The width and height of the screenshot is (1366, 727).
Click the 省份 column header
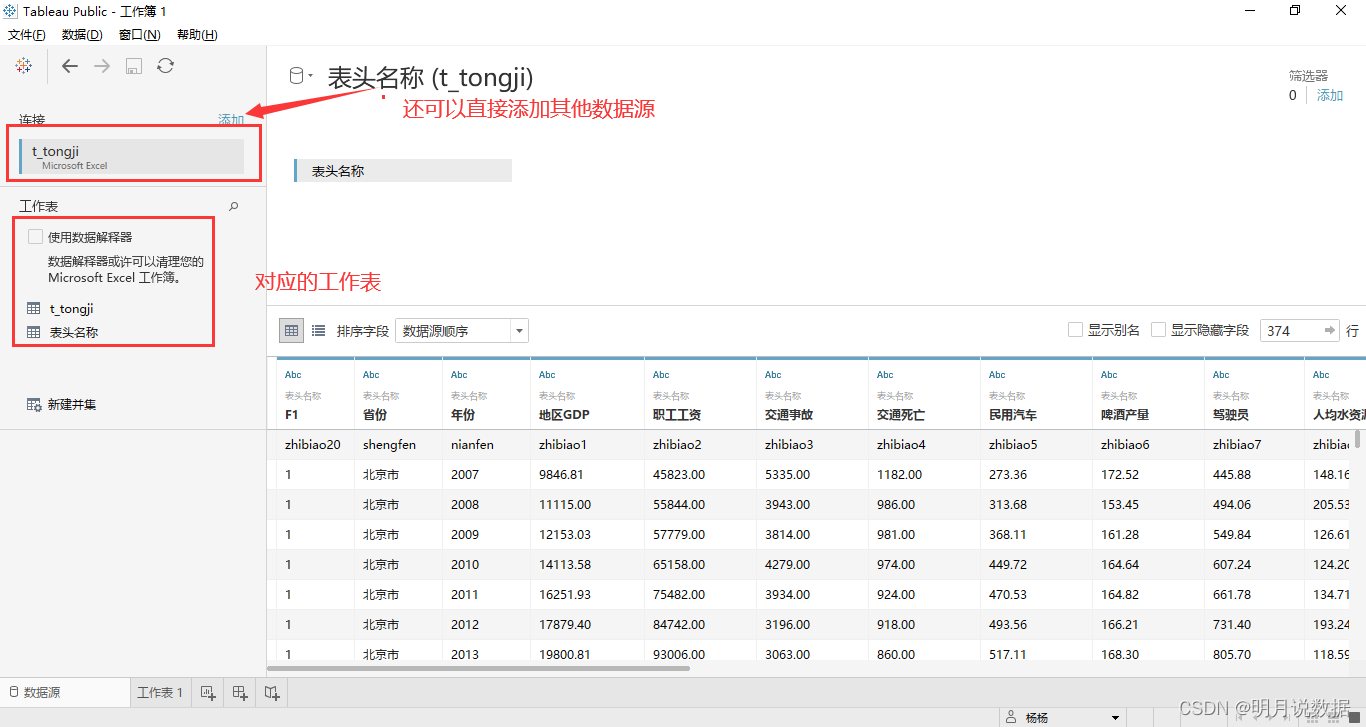375,414
